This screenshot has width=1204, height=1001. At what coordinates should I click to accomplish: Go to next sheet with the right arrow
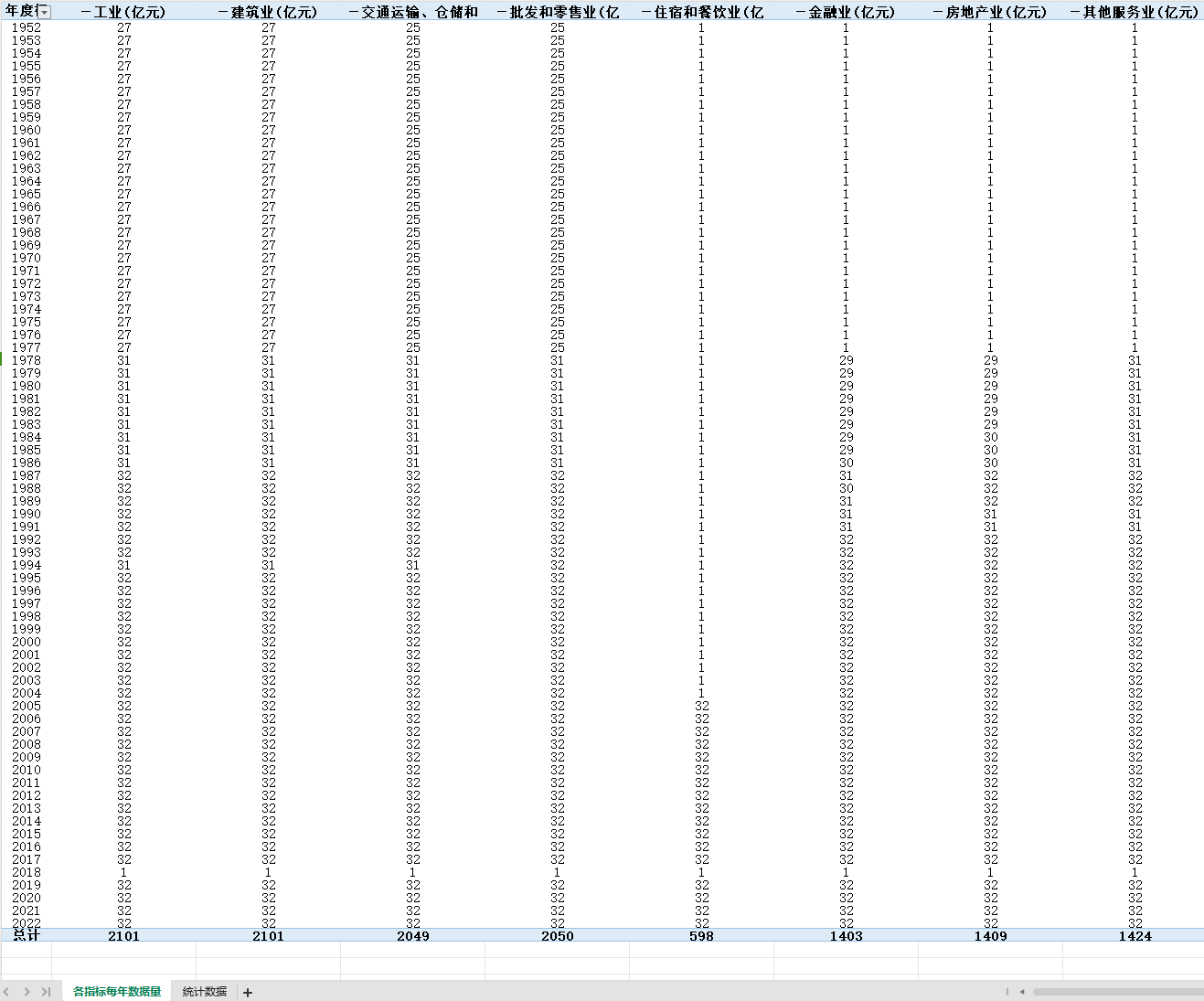click(27, 992)
